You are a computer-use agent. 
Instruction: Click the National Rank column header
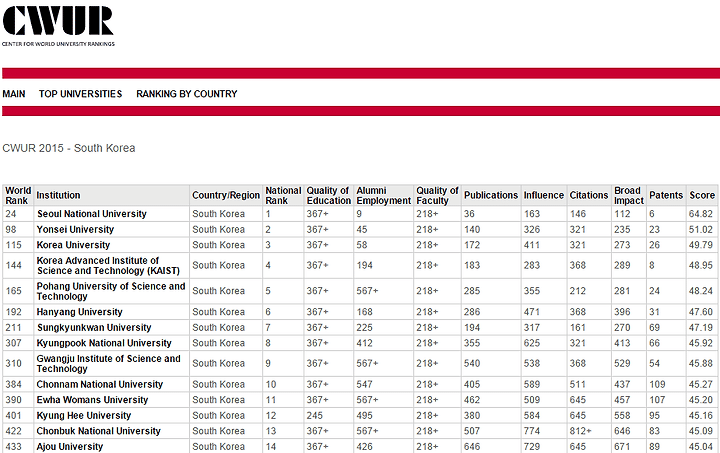(x=283, y=196)
